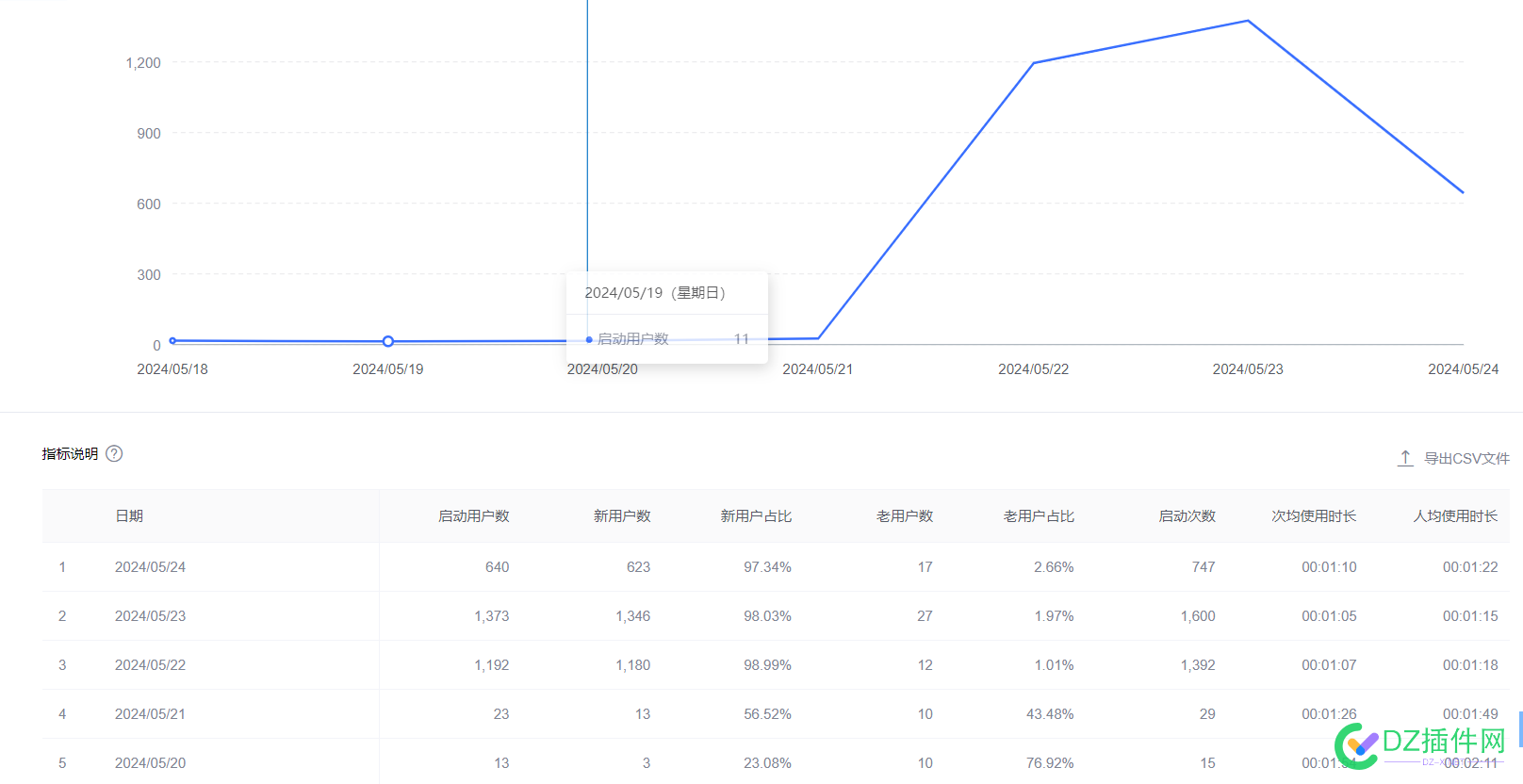Viewport: 1523px width, 784px height.
Task: Click the 2024/05/22 x-axis label
Action: (x=1033, y=368)
